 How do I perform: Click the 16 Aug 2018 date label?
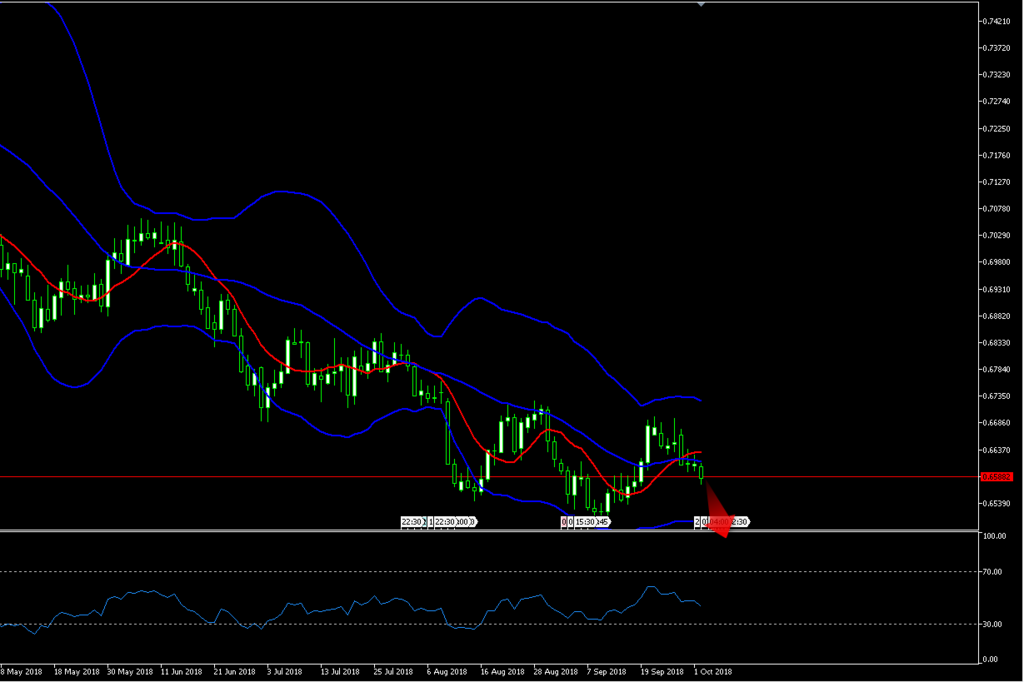tap(502, 672)
